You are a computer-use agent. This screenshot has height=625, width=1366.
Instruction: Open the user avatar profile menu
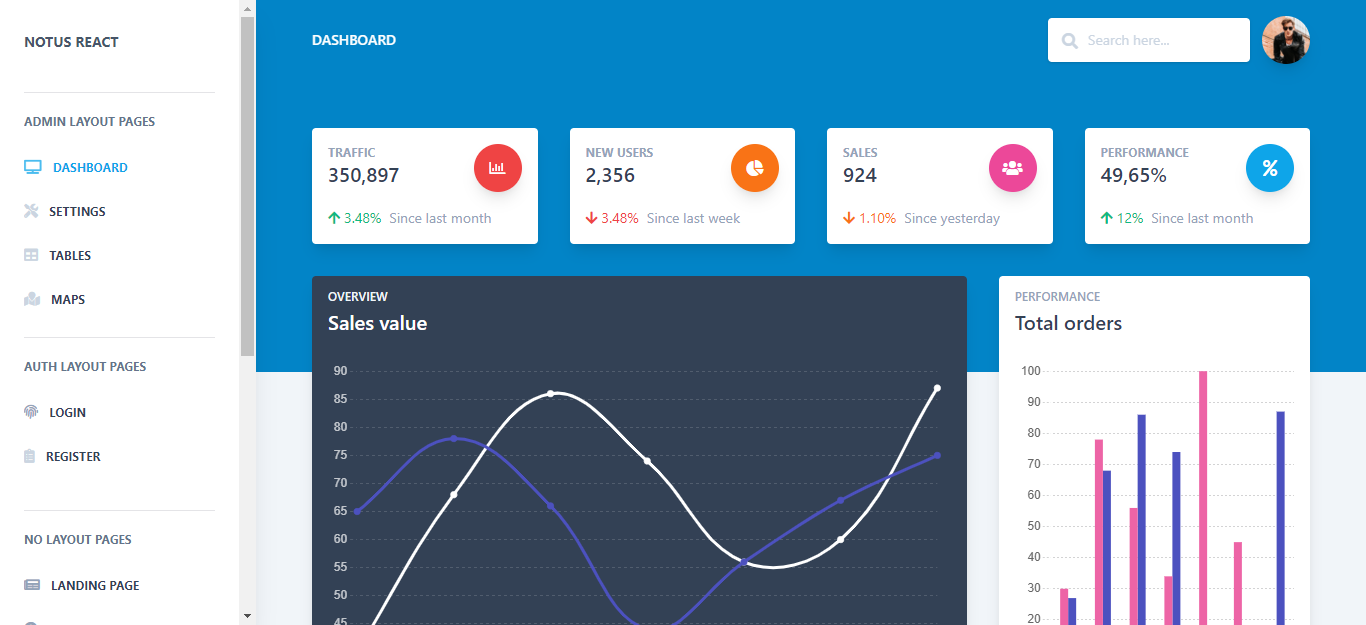(x=1286, y=40)
